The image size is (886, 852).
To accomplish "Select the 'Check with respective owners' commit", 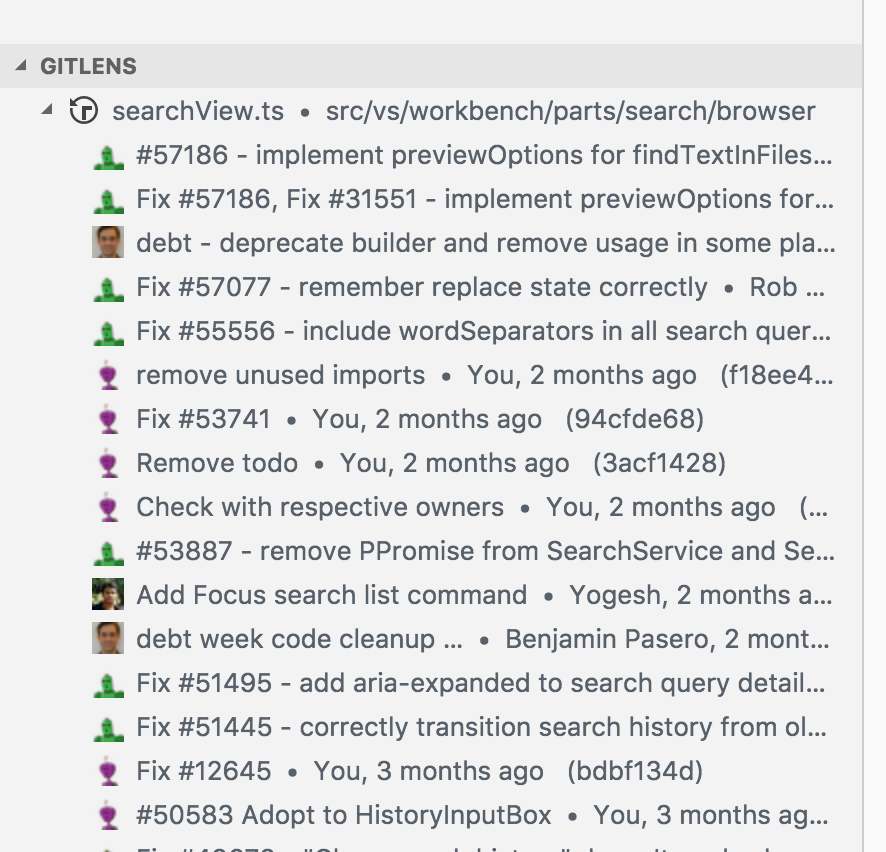I will (x=320, y=507).
